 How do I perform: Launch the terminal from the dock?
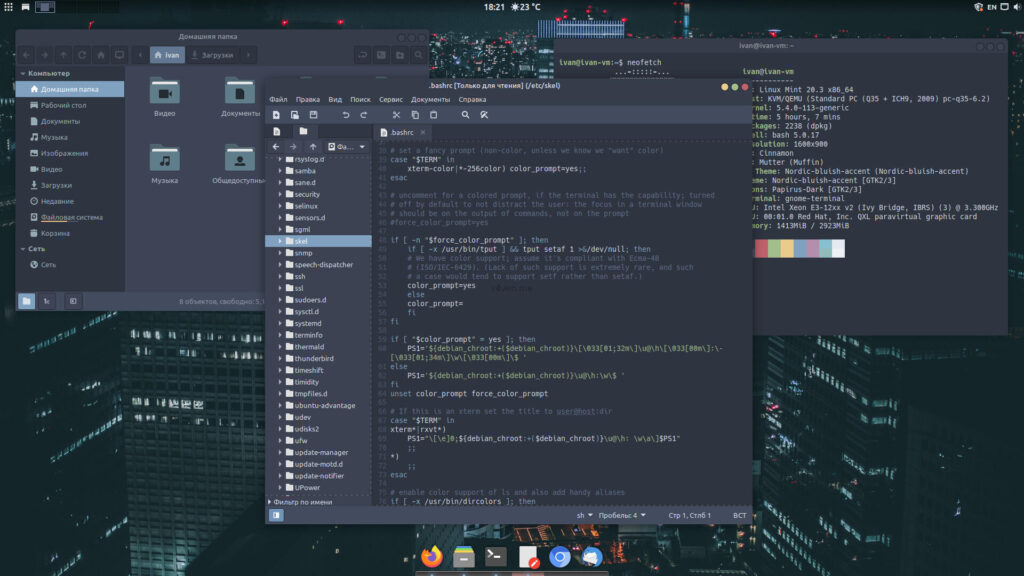click(496, 557)
